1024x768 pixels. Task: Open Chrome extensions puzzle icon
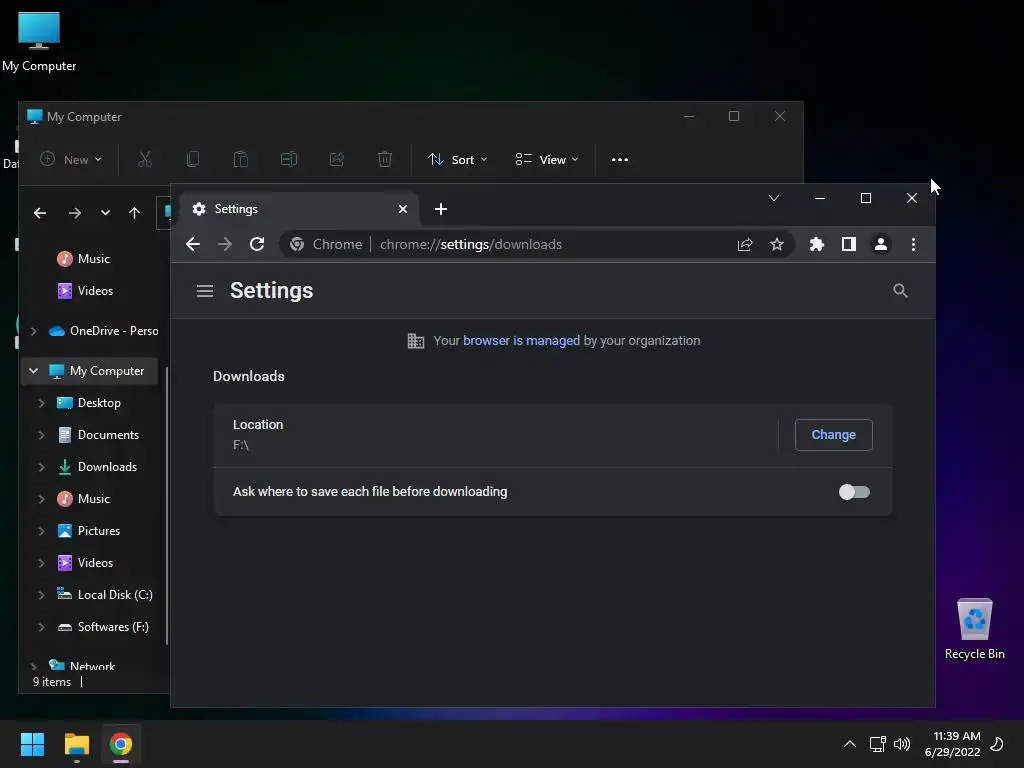coord(816,244)
